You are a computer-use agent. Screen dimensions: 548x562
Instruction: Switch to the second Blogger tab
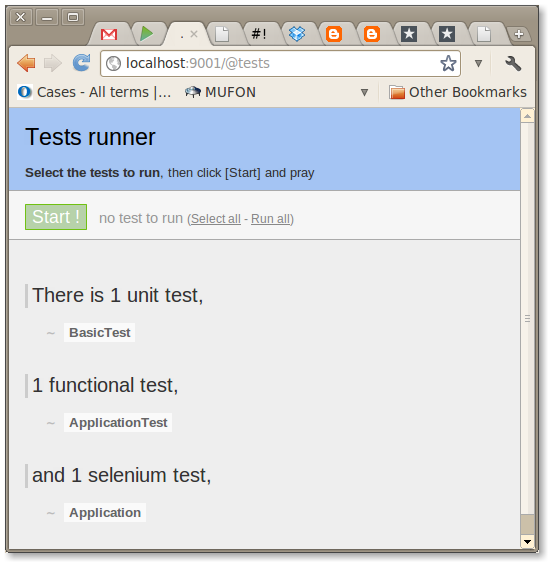click(372, 34)
